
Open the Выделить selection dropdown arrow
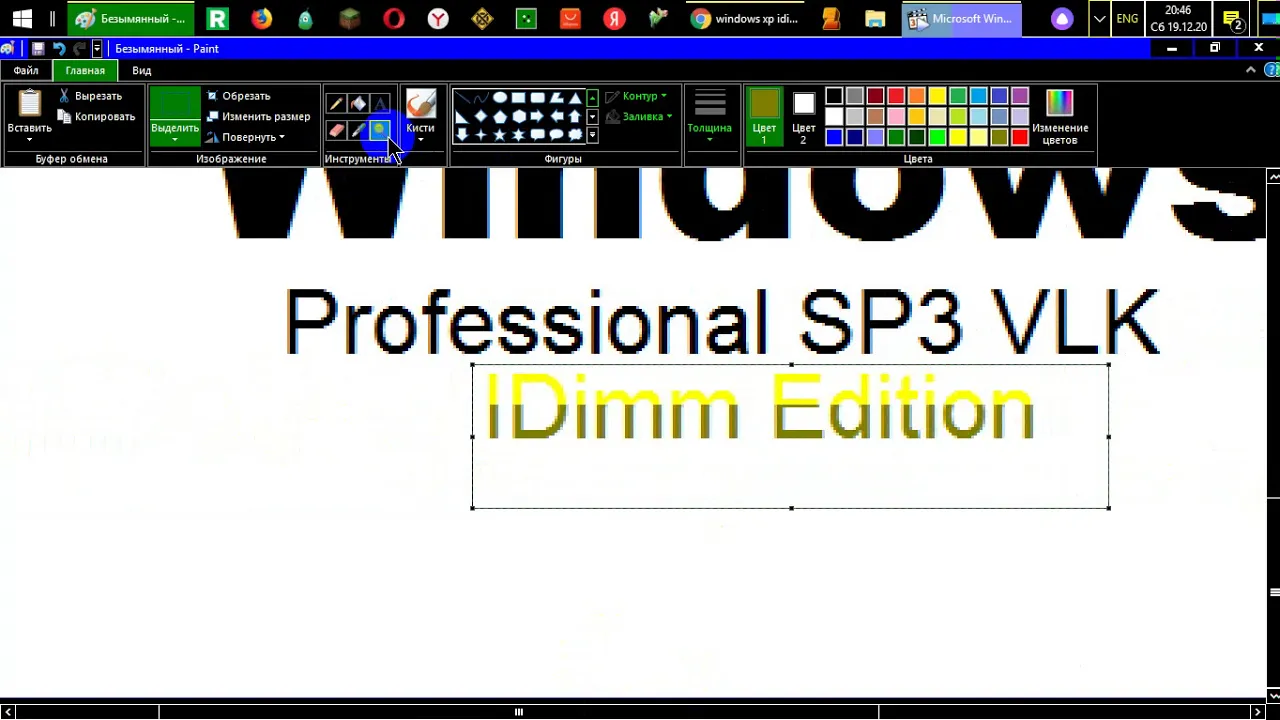pos(175,139)
